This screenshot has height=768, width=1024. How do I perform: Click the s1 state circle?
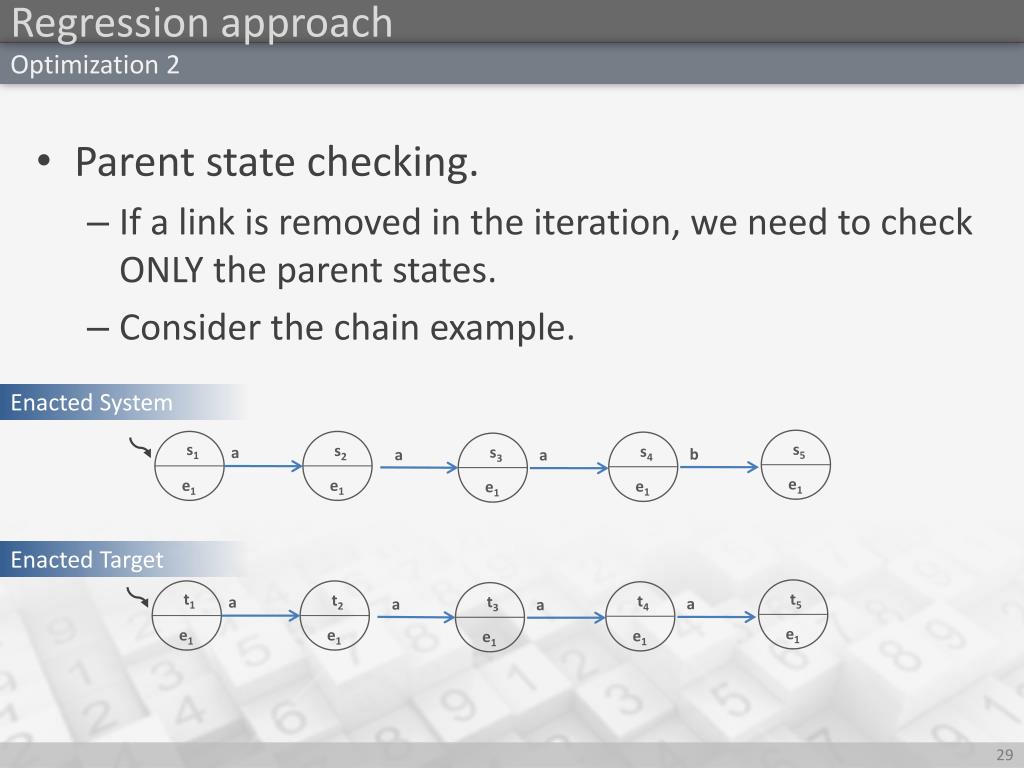189,466
